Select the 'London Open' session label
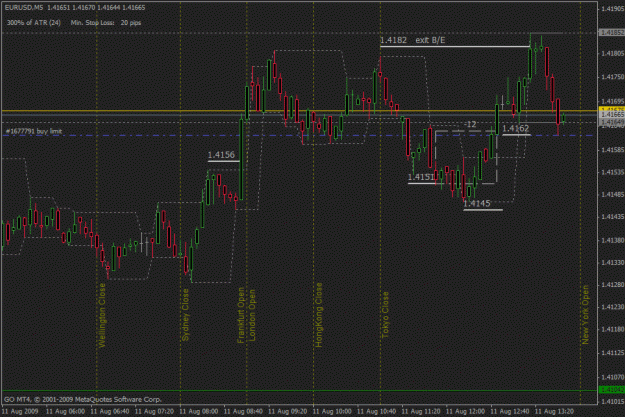Screen dimensions: 625x417 (252, 315)
